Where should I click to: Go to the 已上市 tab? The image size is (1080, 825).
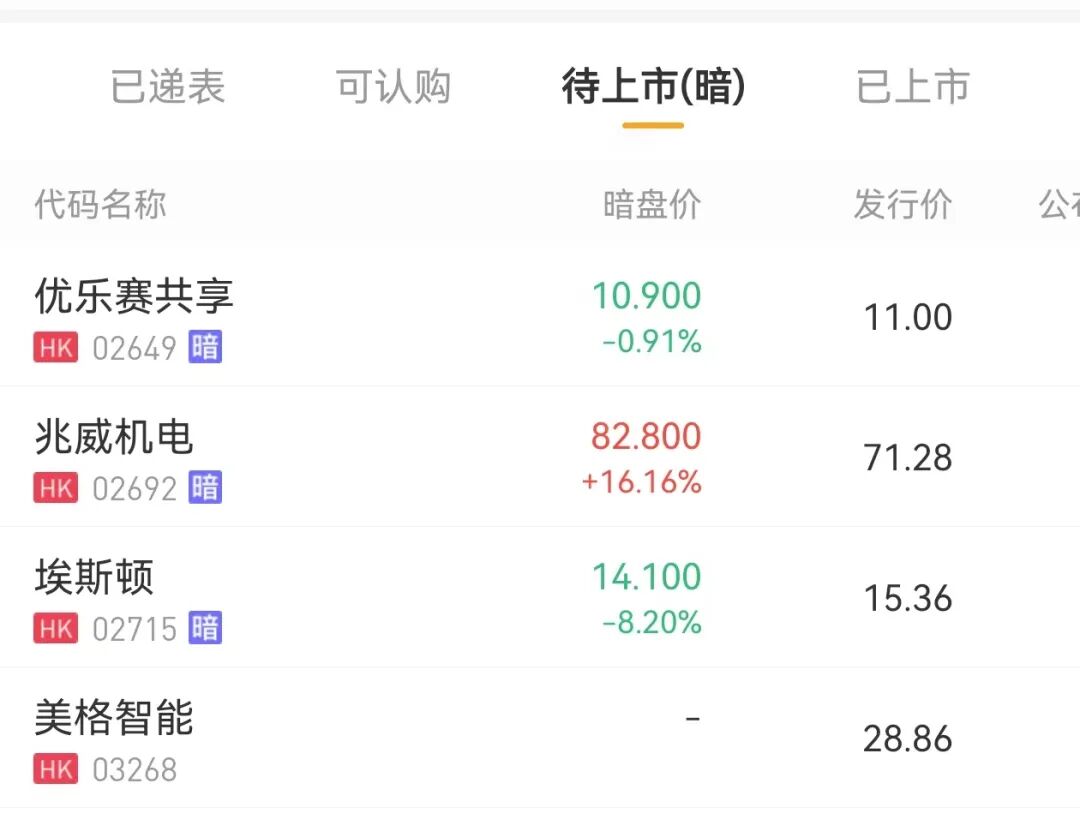pyautogui.click(x=913, y=87)
